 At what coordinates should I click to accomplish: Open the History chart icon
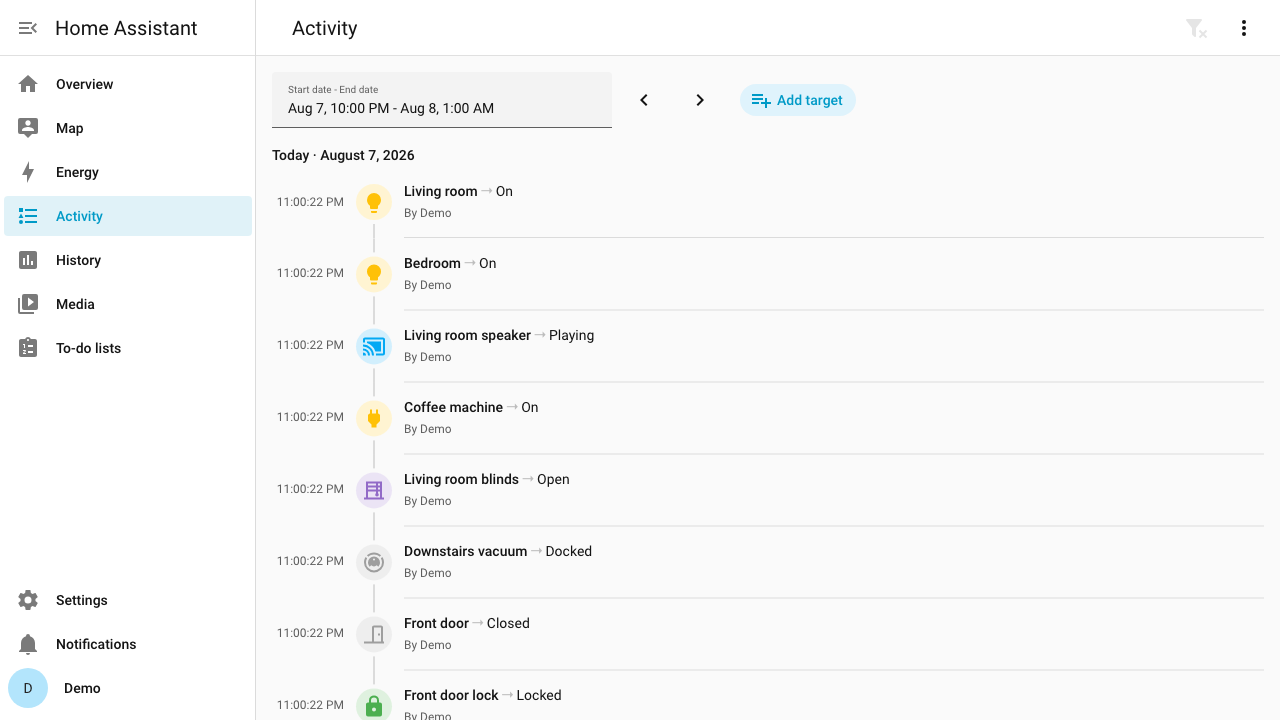pos(28,260)
